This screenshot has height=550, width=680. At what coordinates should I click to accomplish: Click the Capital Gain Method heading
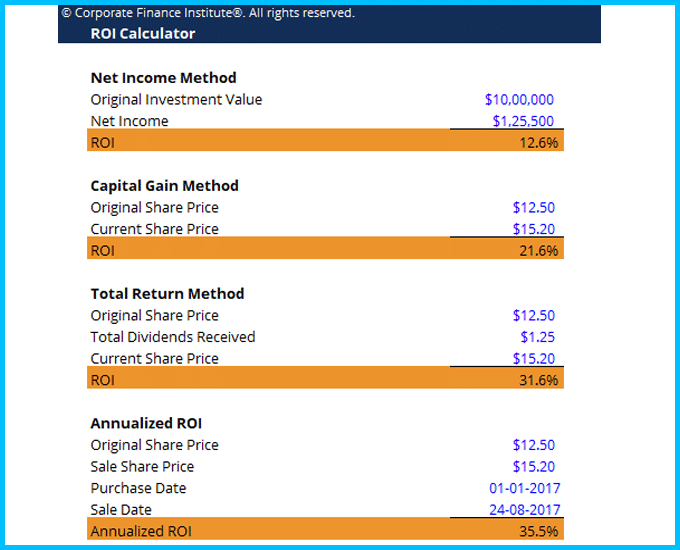(164, 186)
